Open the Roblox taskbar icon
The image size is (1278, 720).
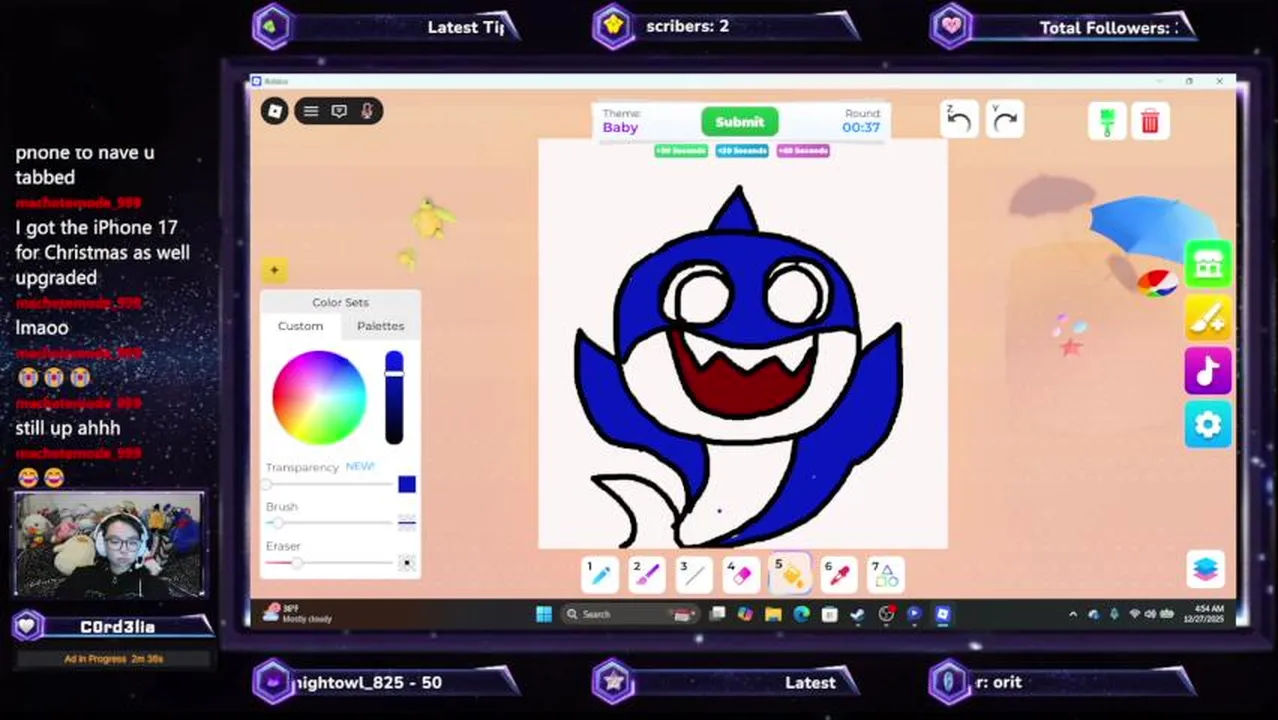[942, 614]
